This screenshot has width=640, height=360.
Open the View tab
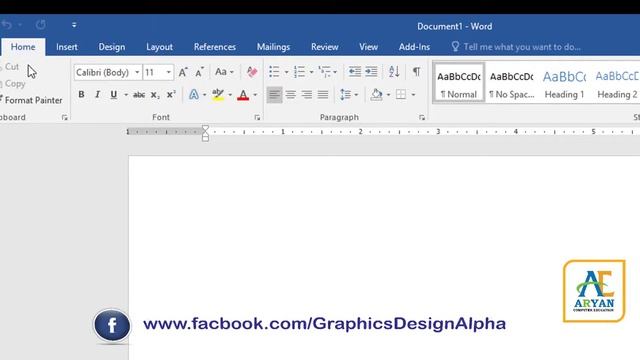(368, 47)
